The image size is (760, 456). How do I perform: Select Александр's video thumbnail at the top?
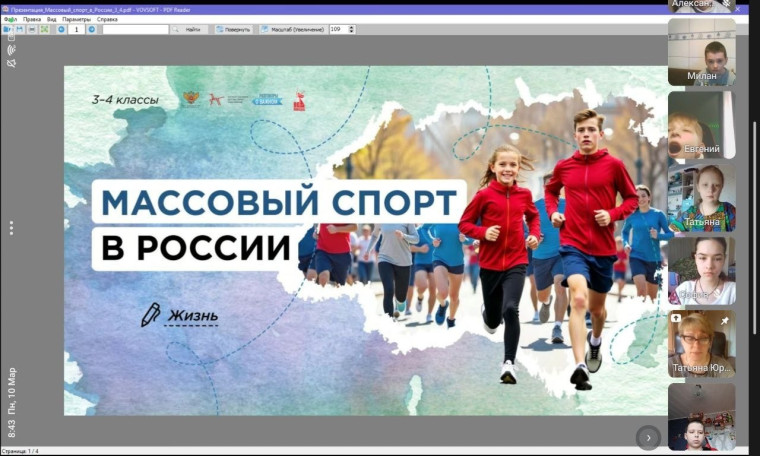(x=701, y=6)
